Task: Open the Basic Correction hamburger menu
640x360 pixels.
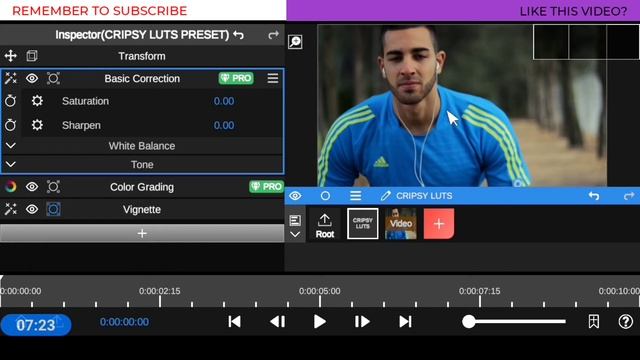Action: 273,78
